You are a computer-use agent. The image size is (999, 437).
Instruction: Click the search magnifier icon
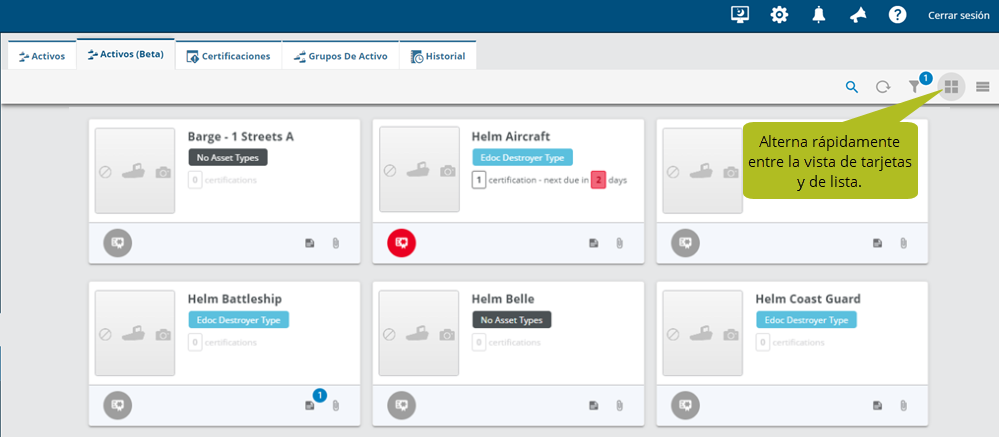click(x=852, y=87)
